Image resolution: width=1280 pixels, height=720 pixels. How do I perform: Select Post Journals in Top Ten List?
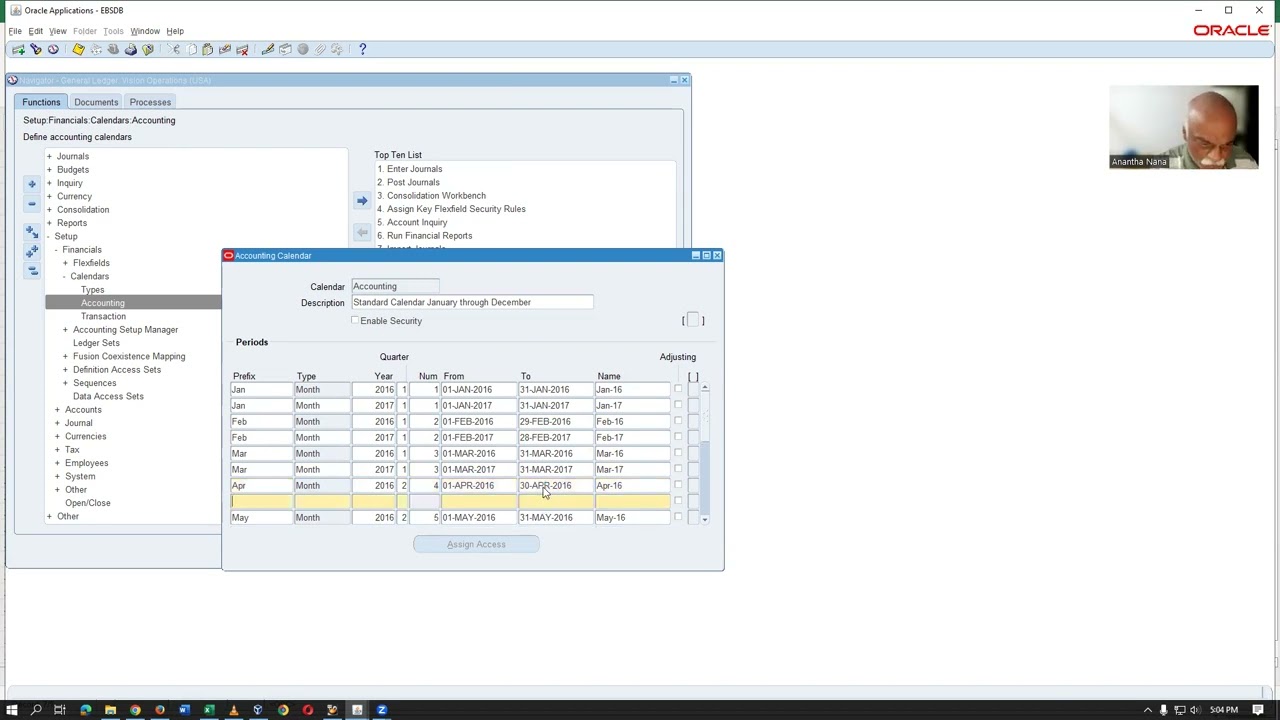point(409,182)
